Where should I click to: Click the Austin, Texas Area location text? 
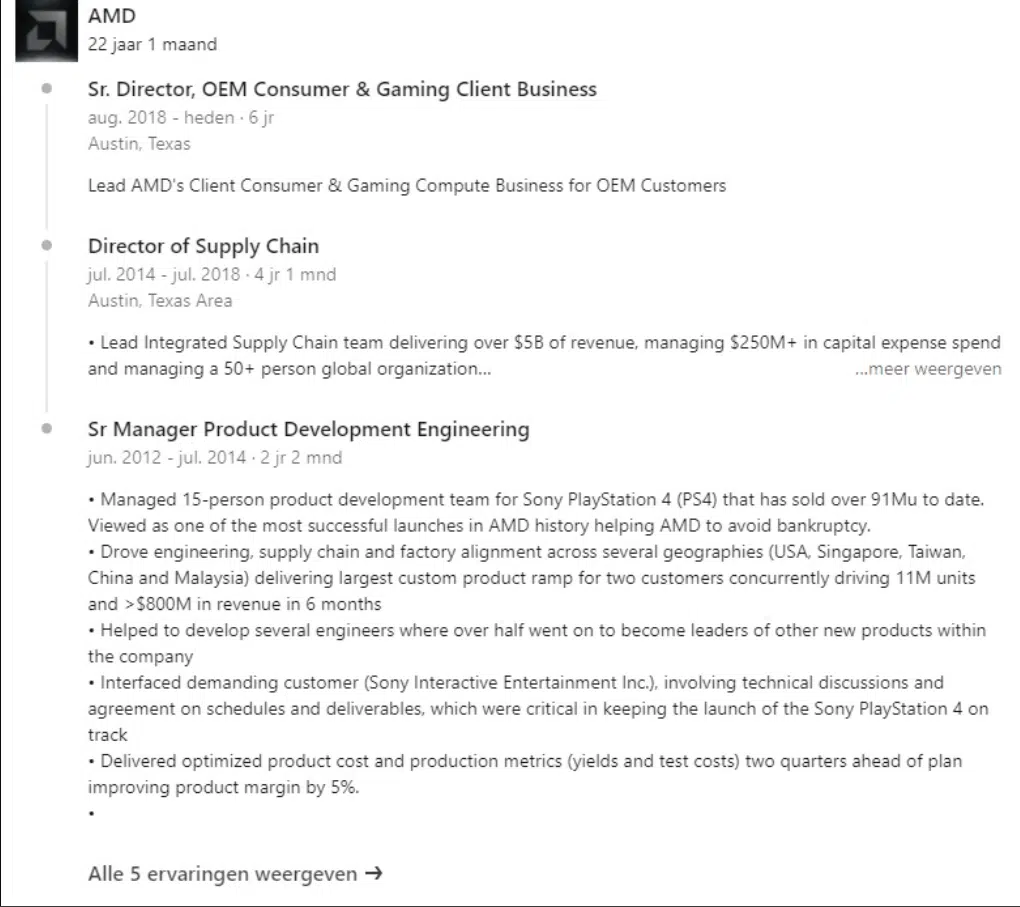click(x=160, y=301)
